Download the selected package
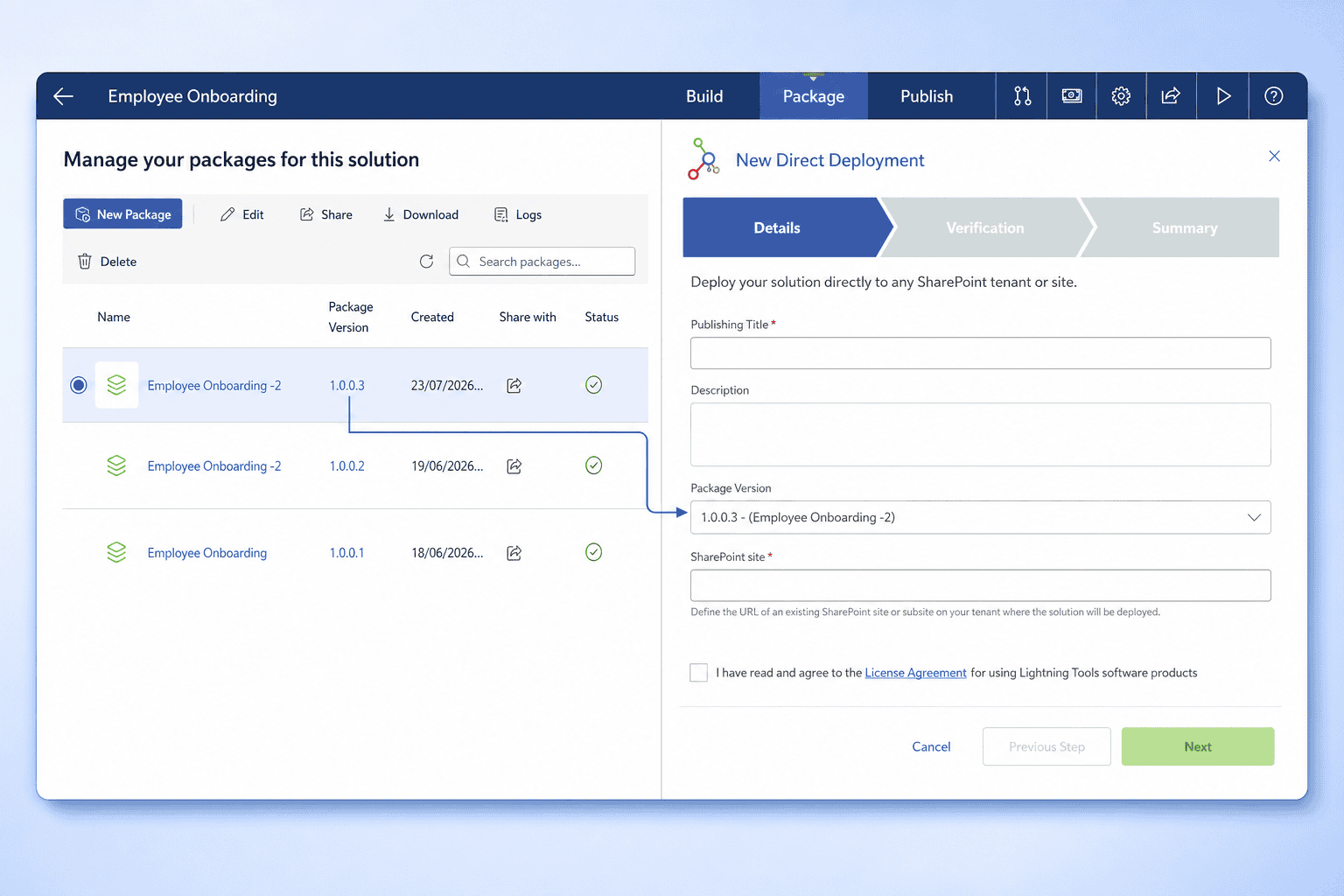 pyautogui.click(x=421, y=214)
